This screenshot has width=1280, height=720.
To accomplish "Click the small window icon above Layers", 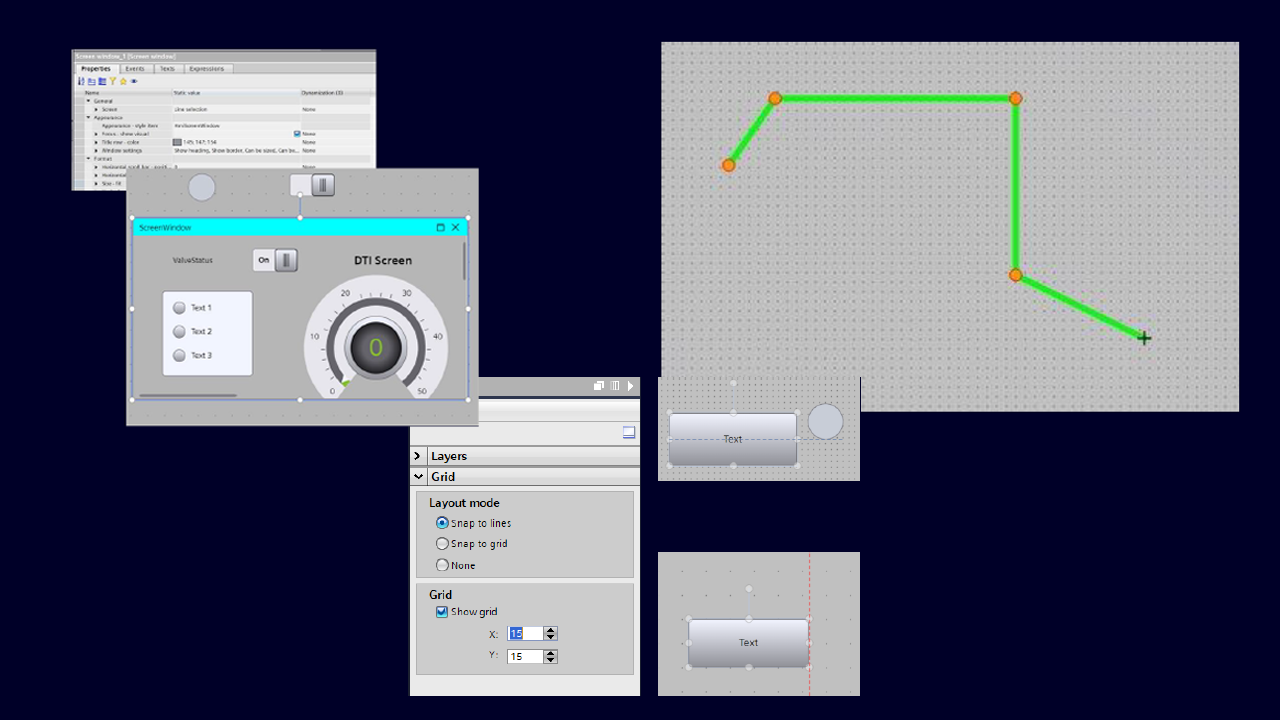I will coord(628,432).
